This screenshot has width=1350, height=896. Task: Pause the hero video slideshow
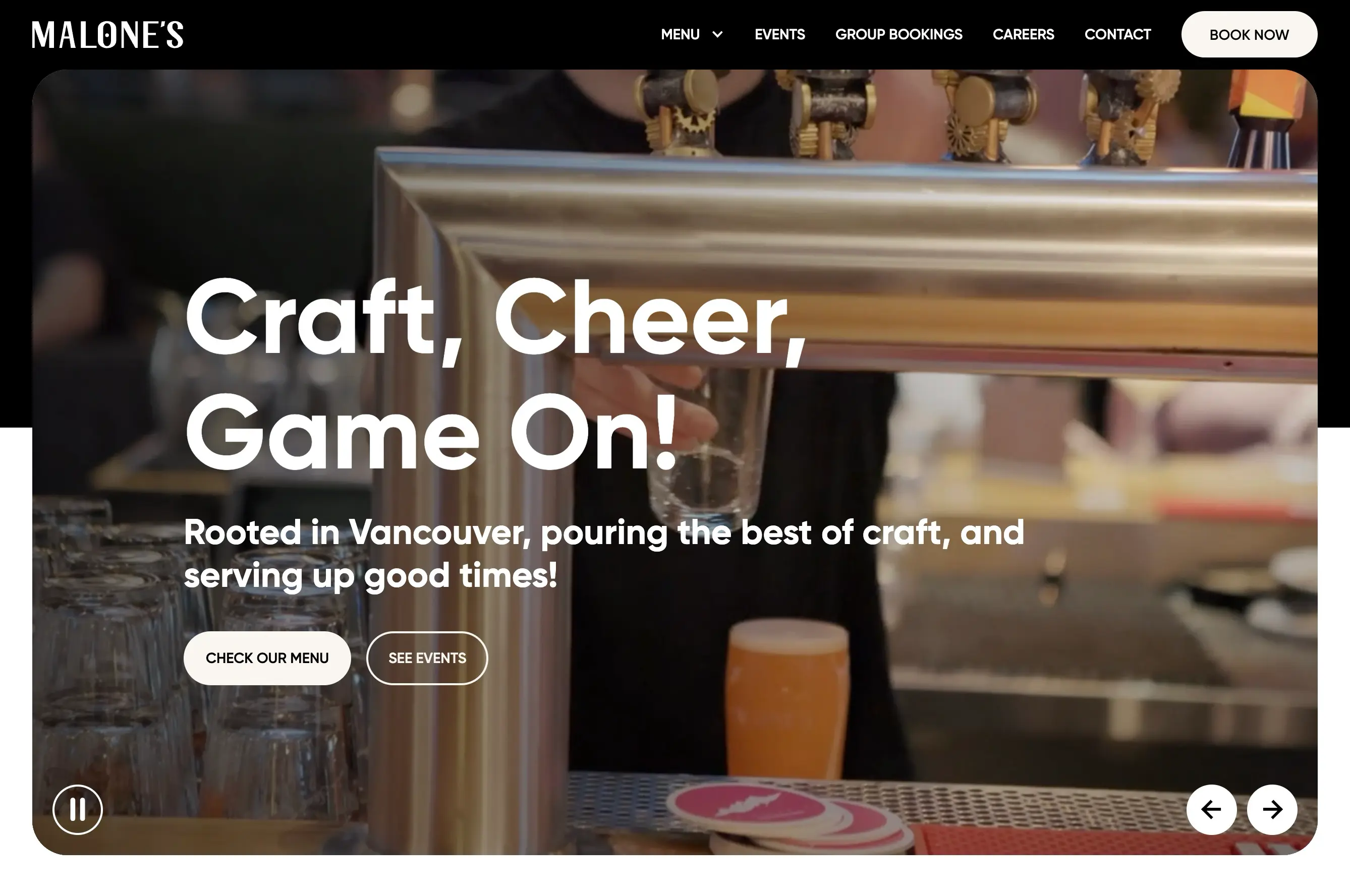pos(78,809)
